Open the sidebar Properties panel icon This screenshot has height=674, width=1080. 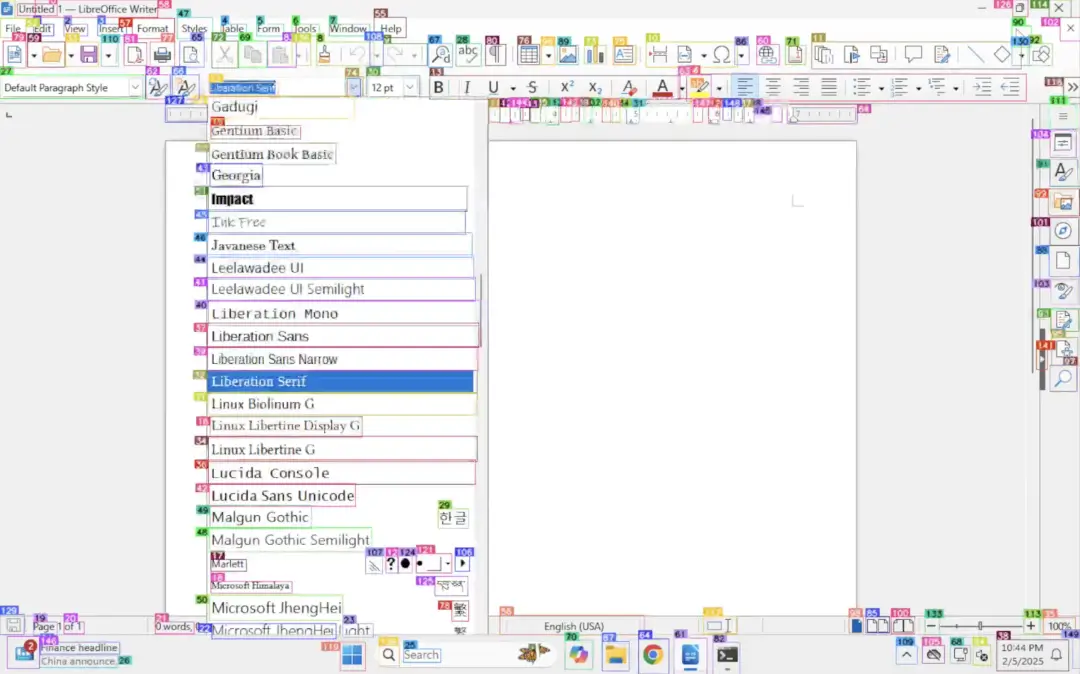(1063, 143)
